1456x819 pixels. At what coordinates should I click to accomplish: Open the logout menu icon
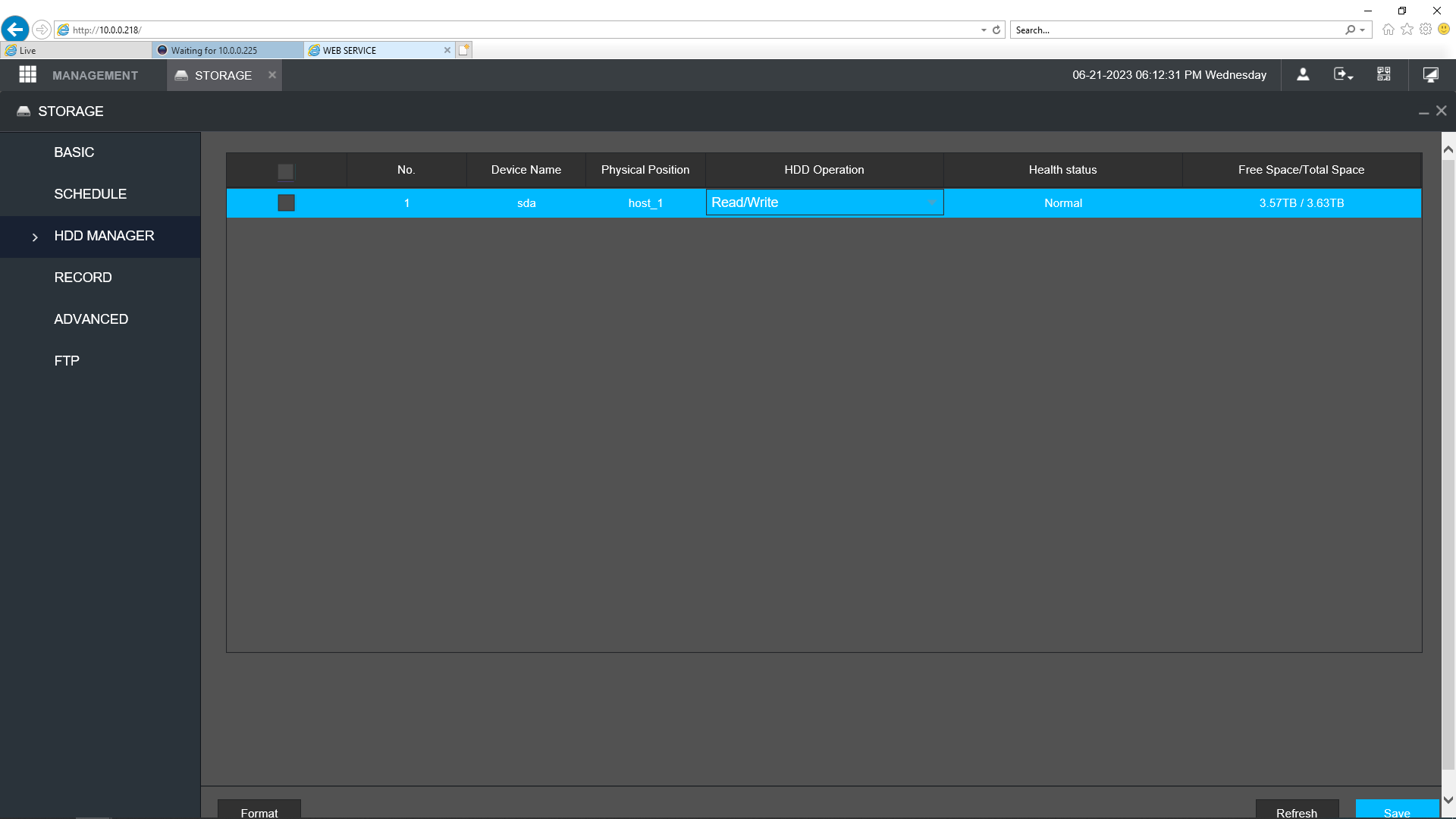tap(1343, 74)
